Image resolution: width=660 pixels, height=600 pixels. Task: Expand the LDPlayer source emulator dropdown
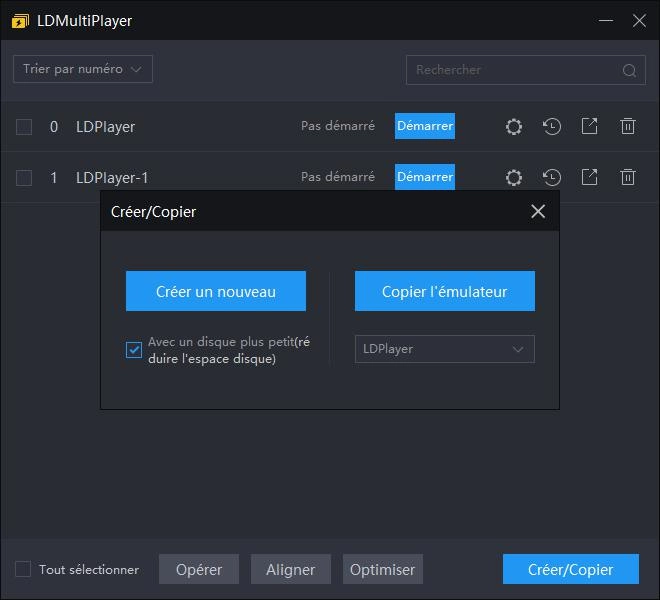(x=445, y=349)
